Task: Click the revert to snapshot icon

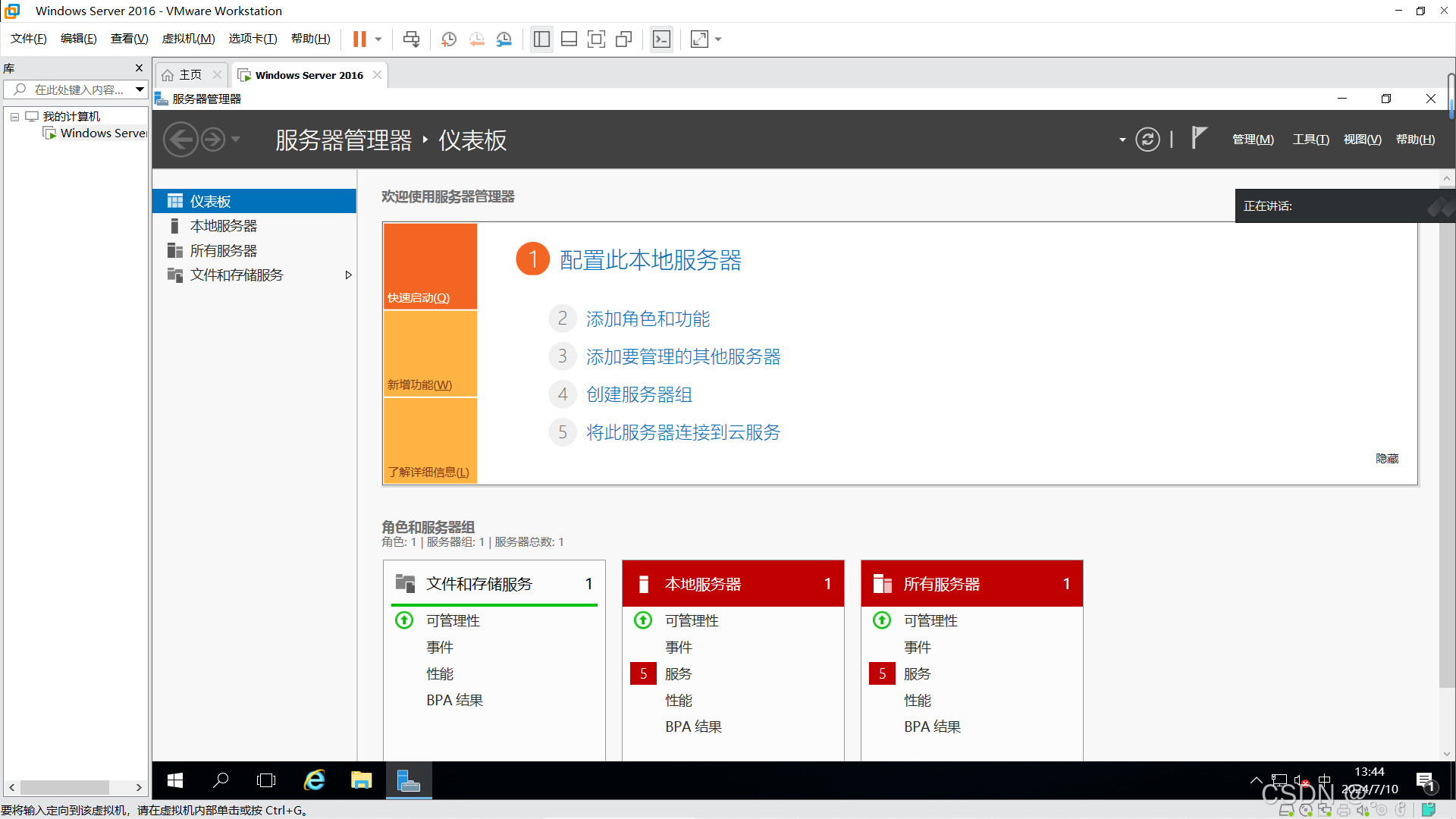Action: [x=476, y=39]
